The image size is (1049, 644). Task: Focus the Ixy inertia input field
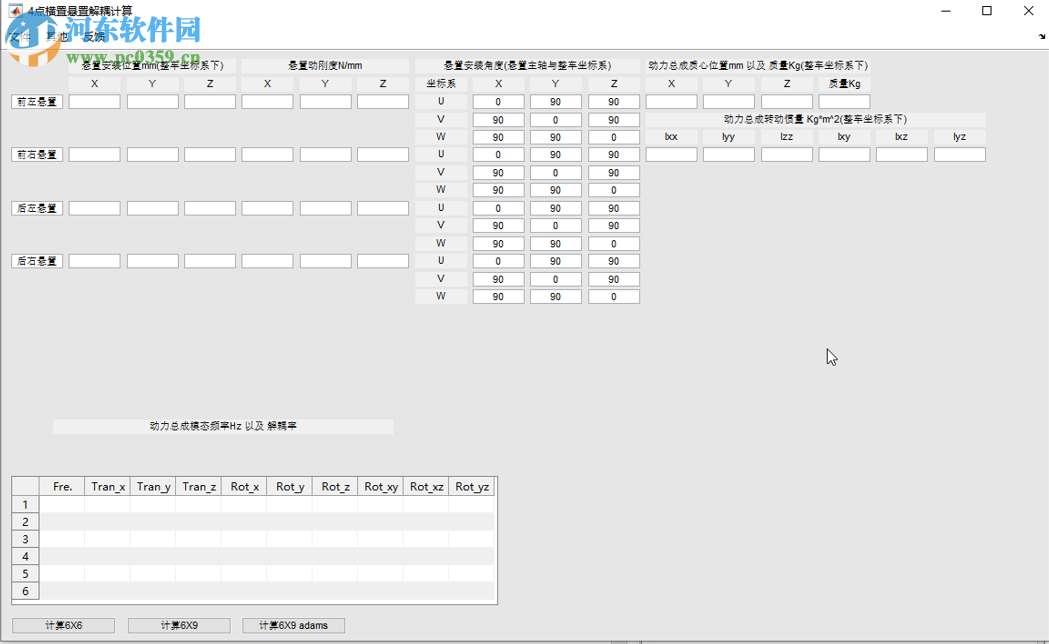pyautogui.click(x=844, y=154)
